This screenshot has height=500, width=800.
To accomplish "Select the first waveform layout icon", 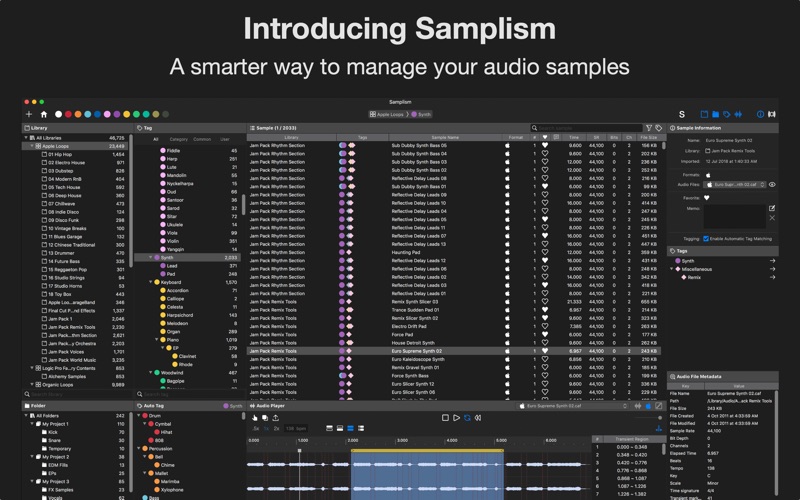I will [329, 429].
